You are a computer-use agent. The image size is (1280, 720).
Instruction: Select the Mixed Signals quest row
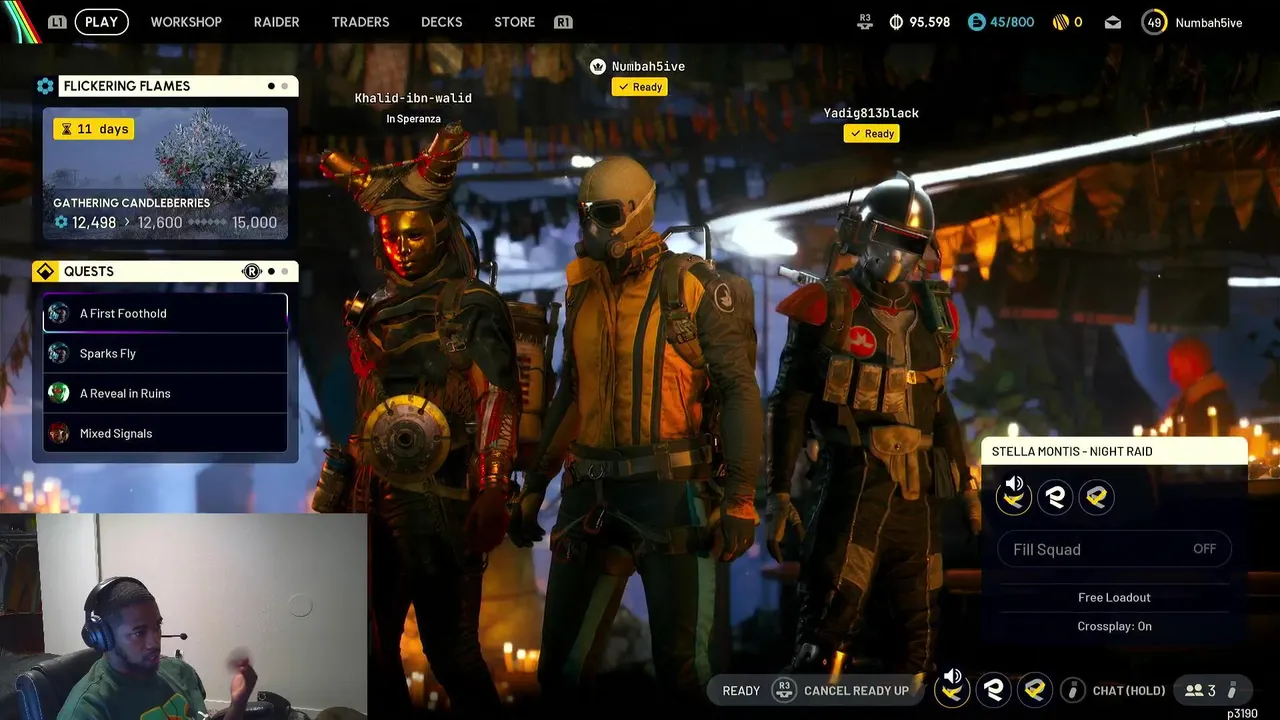165,433
